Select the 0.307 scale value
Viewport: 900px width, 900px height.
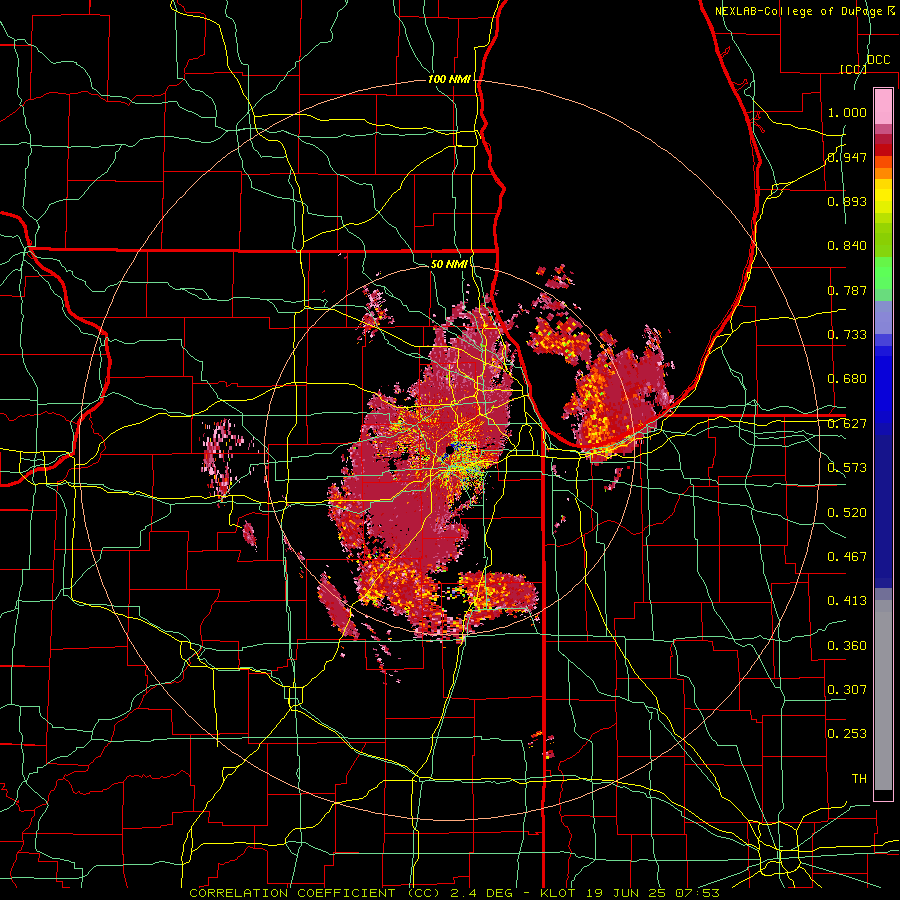847,689
